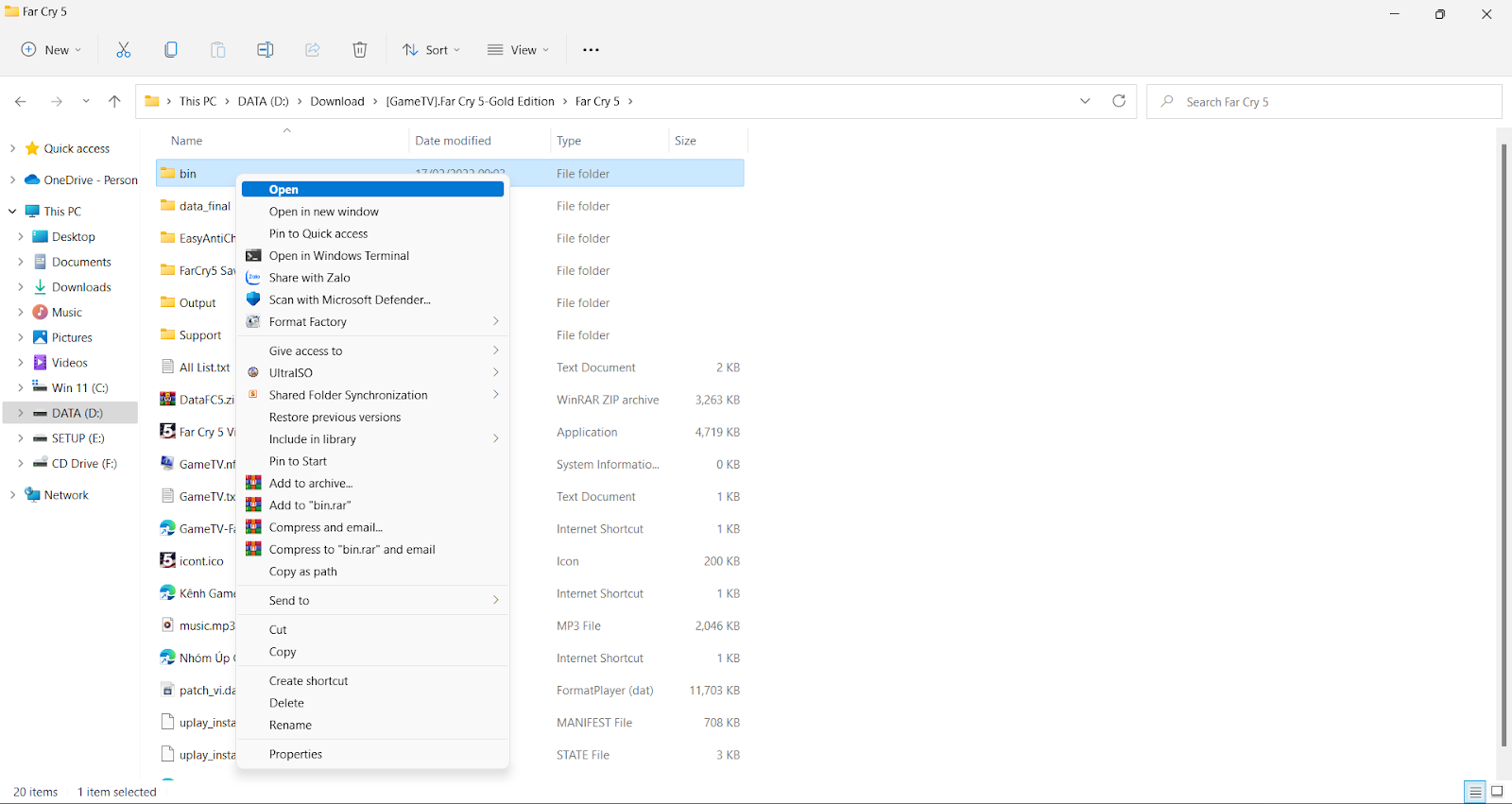Collapse the This PC tree node
Viewport: 1512px width, 804px height.
click(x=12, y=212)
